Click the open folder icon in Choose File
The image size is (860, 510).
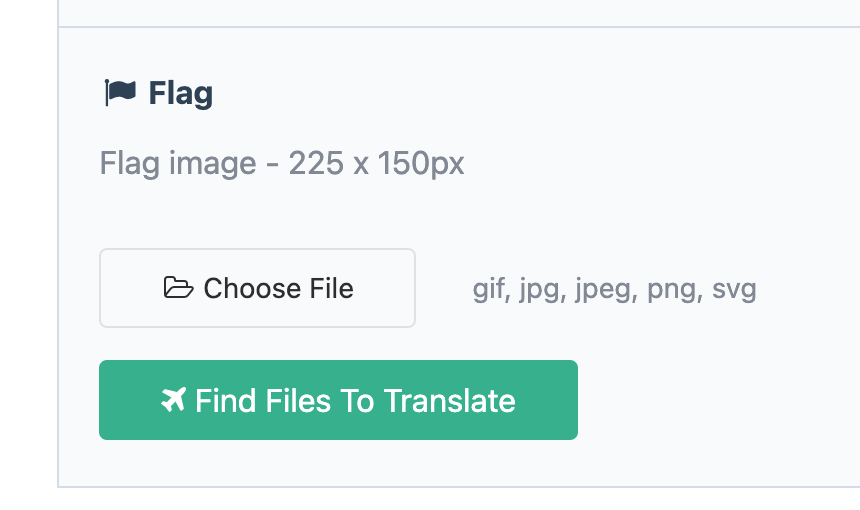178,288
